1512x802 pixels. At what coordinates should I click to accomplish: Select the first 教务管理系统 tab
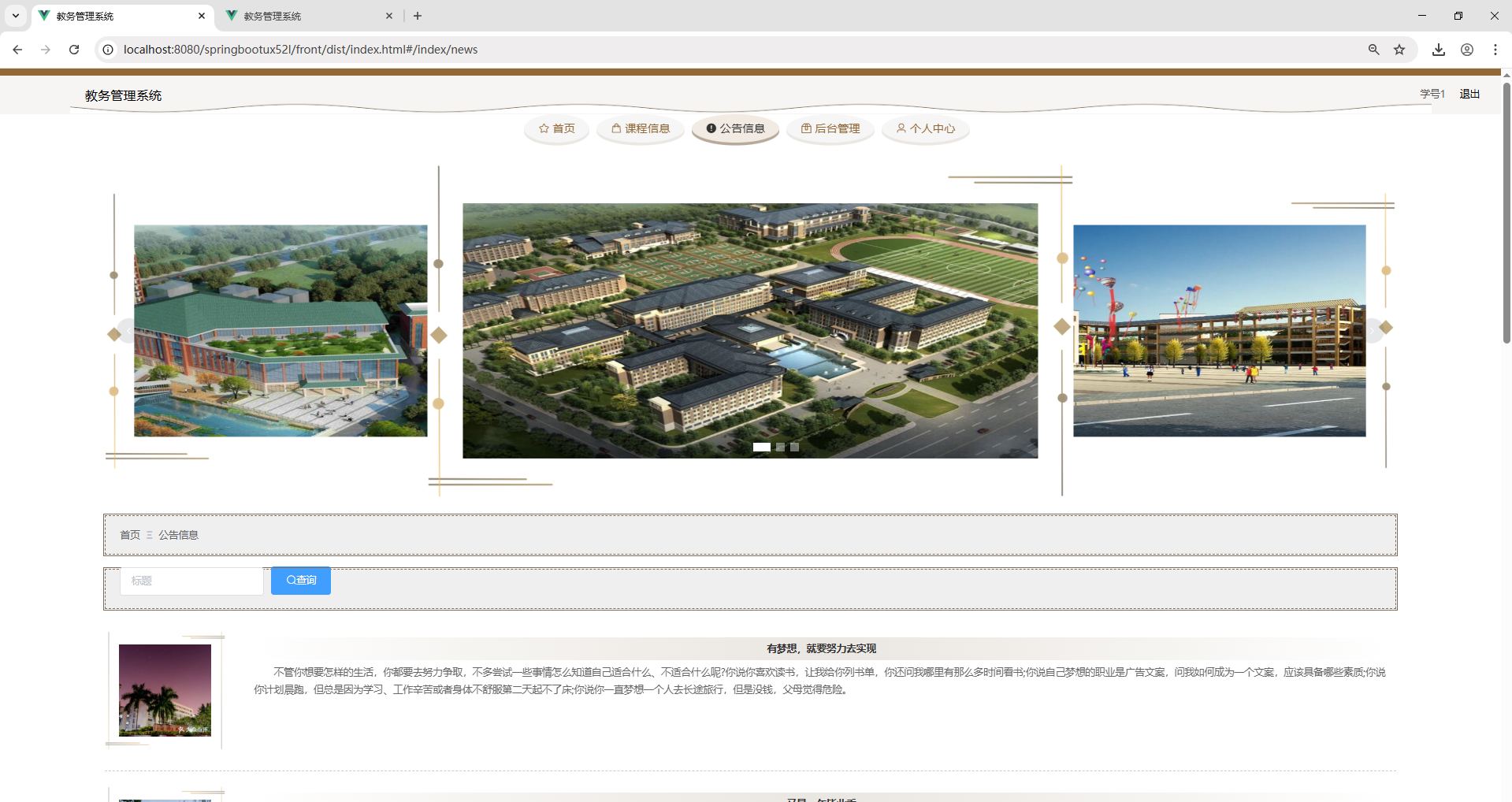123,16
